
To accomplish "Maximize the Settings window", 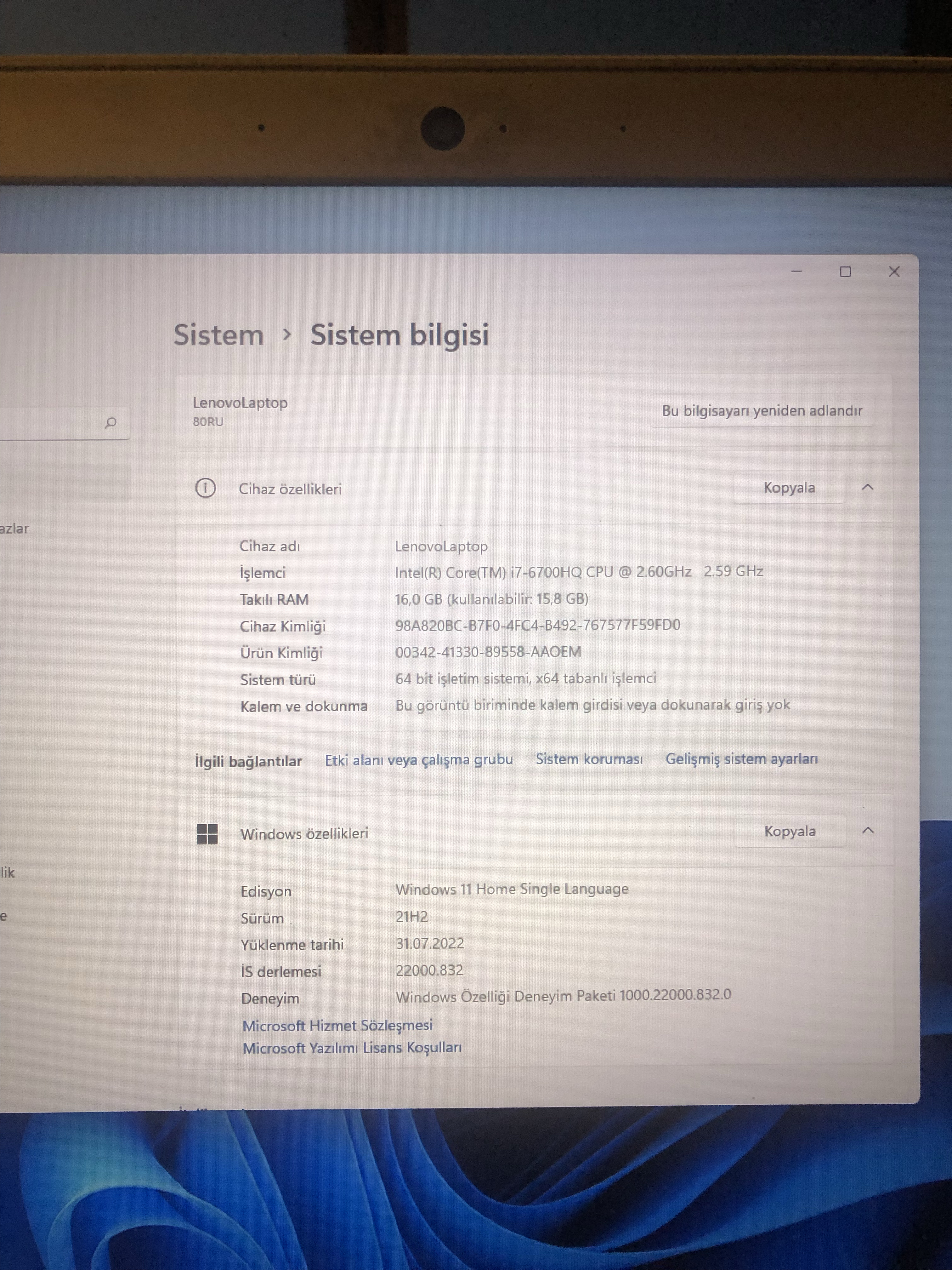I will point(845,272).
